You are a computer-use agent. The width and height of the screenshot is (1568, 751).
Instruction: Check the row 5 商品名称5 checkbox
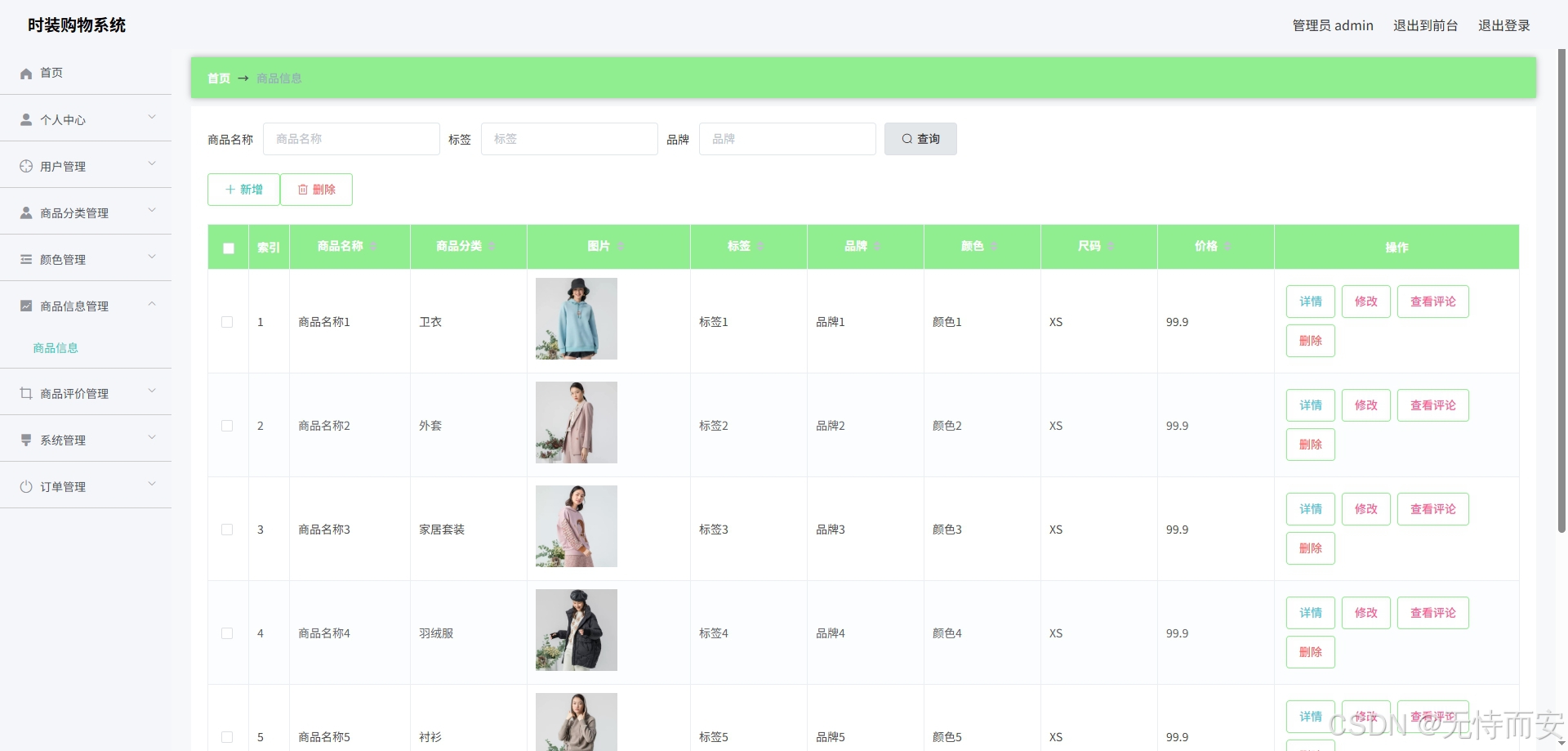[x=227, y=737]
